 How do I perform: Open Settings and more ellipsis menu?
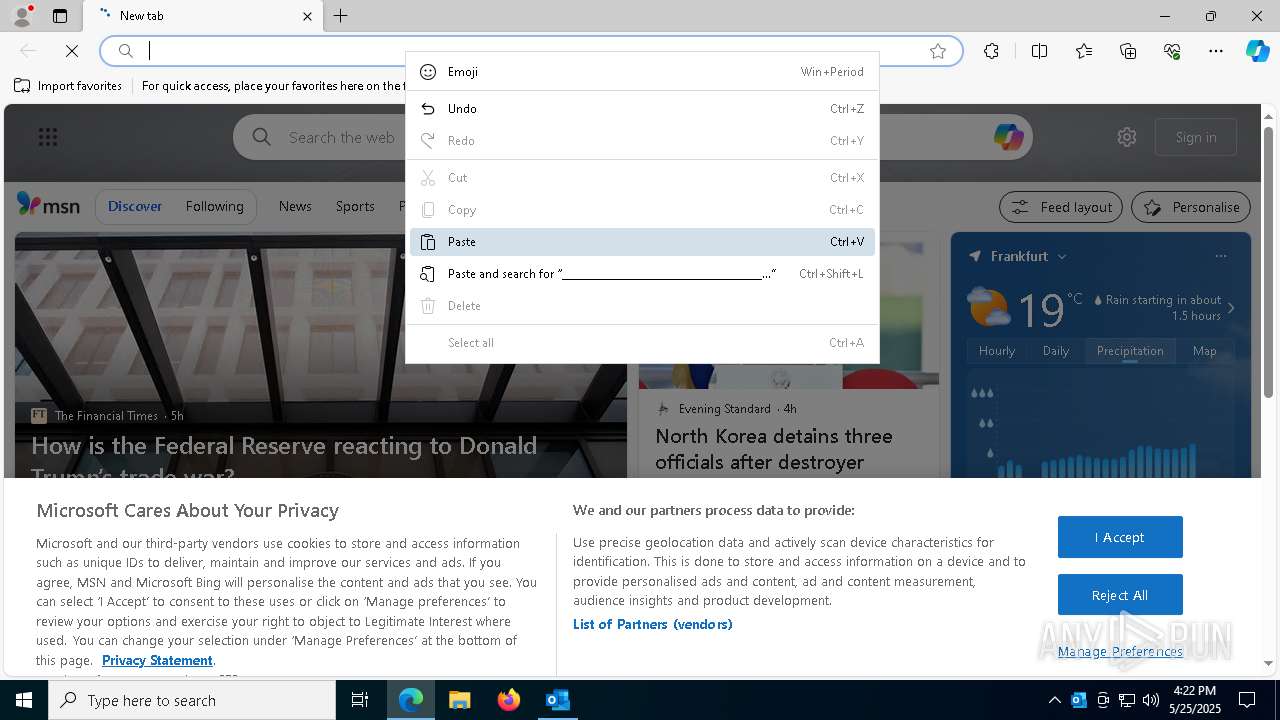(1216, 51)
